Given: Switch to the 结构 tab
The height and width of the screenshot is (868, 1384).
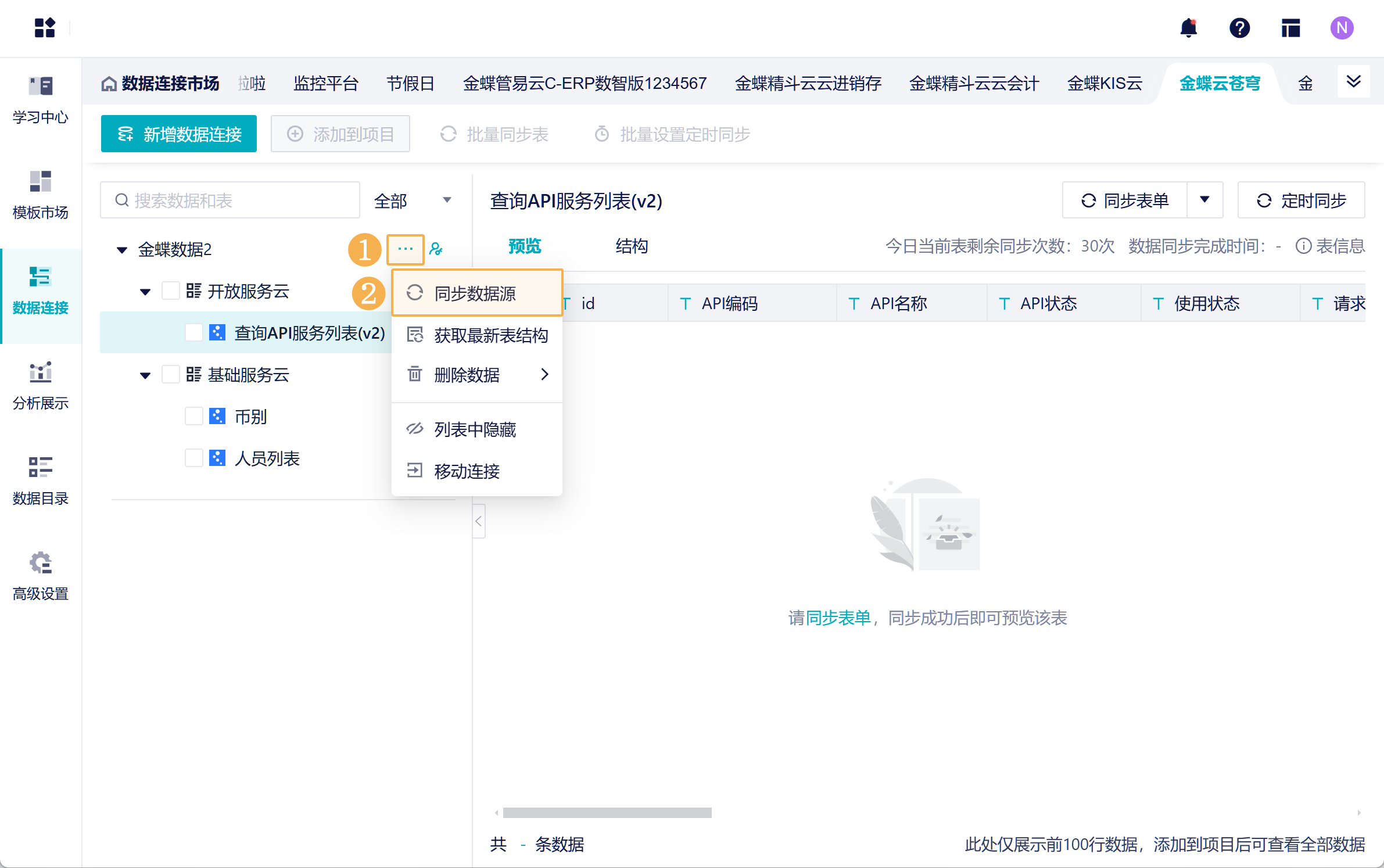Looking at the screenshot, I should pyautogui.click(x=632, y=246).
